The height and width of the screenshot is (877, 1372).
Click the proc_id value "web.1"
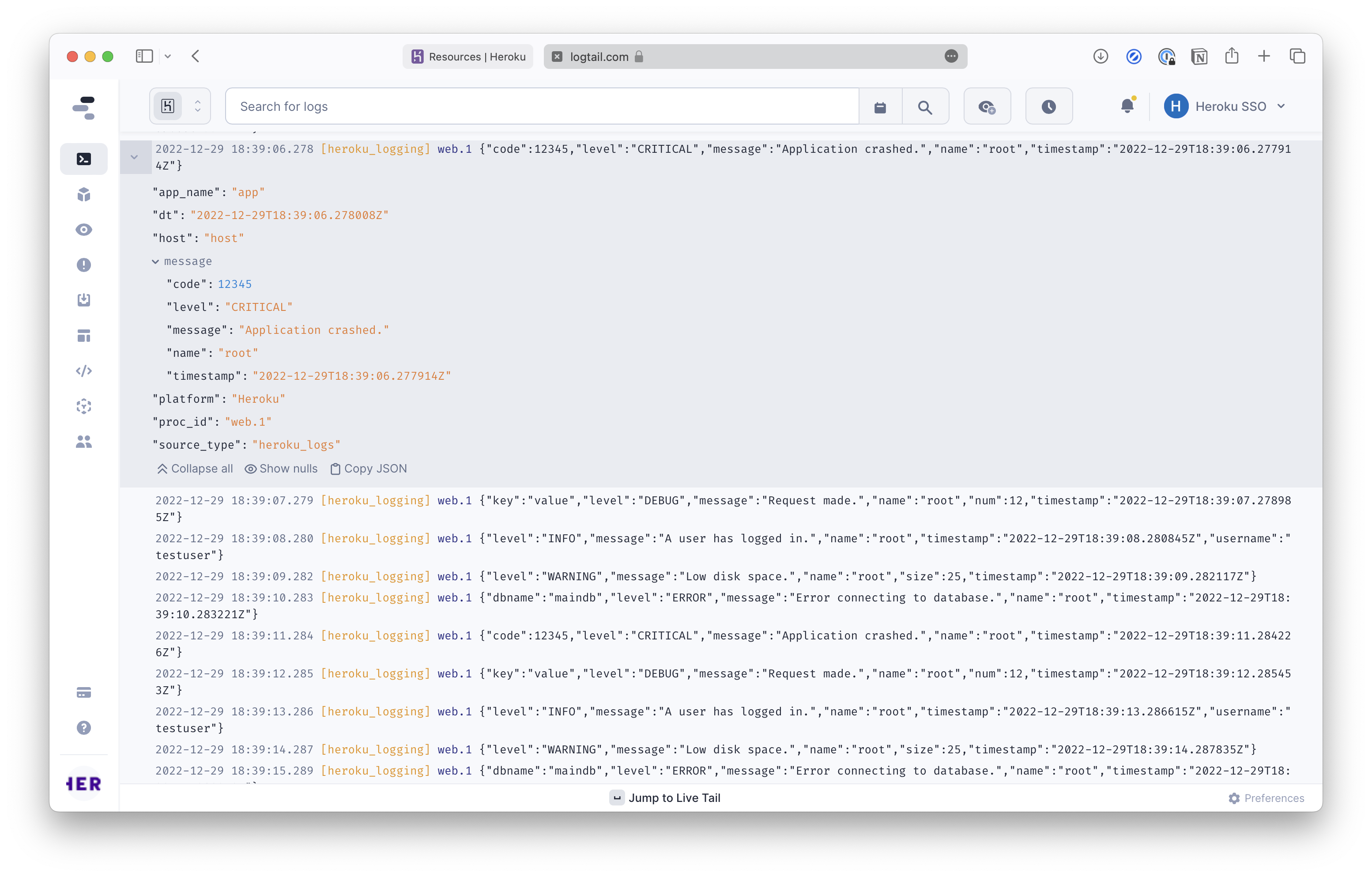tap(248, 422)
